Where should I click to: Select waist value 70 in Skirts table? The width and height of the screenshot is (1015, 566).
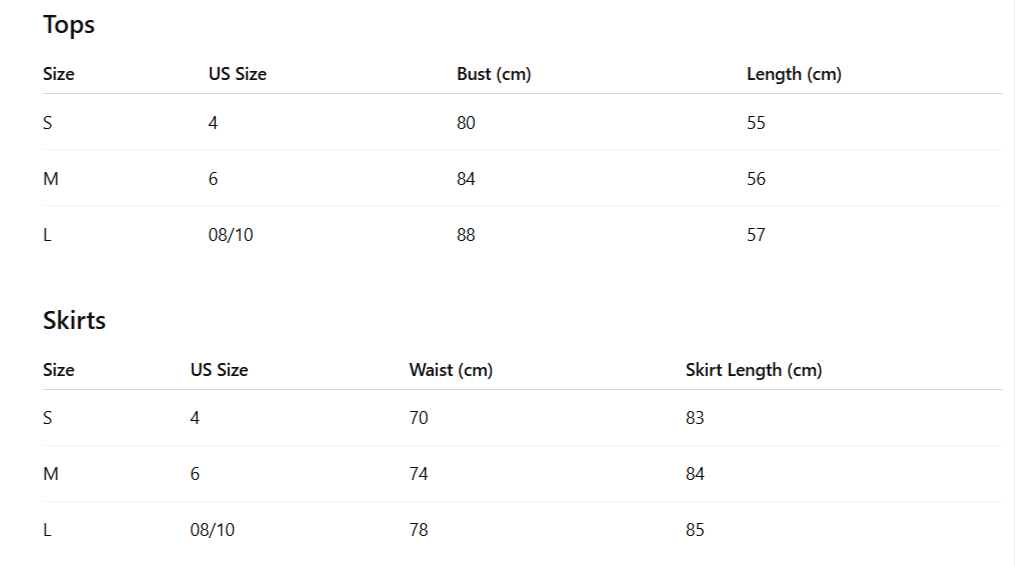418,418
